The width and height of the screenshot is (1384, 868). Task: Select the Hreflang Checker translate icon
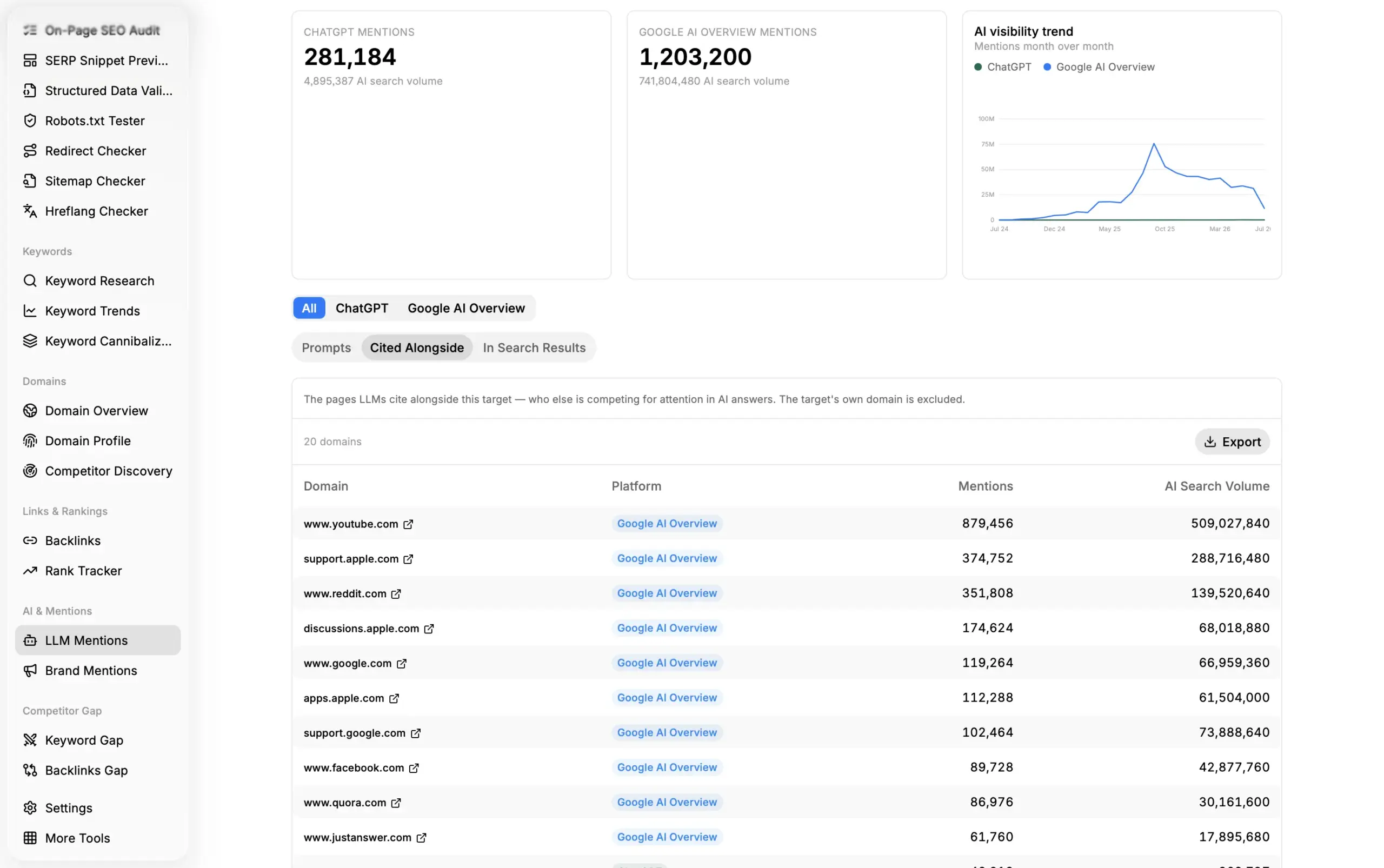pos(30,211)
